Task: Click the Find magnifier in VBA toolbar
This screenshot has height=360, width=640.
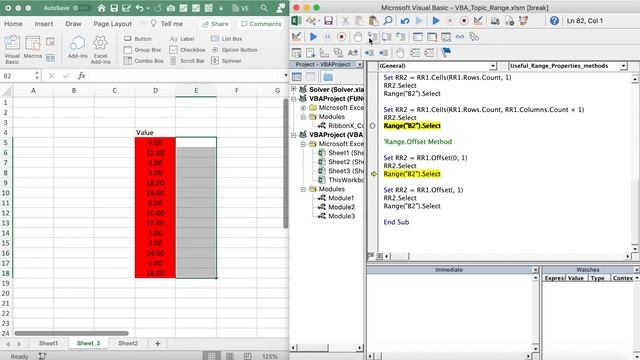Action: pyautogui.click(x=388, y=20)
